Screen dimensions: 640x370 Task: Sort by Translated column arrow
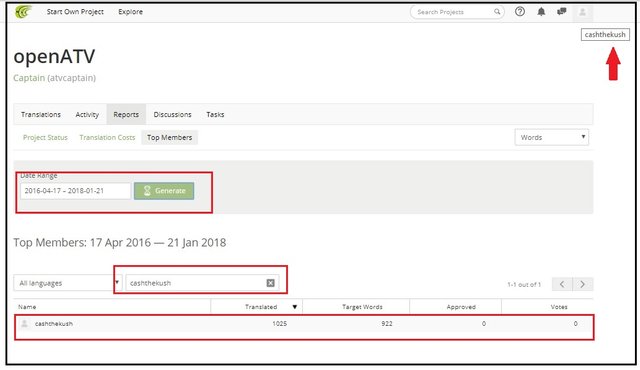click(x=295, y=307)
